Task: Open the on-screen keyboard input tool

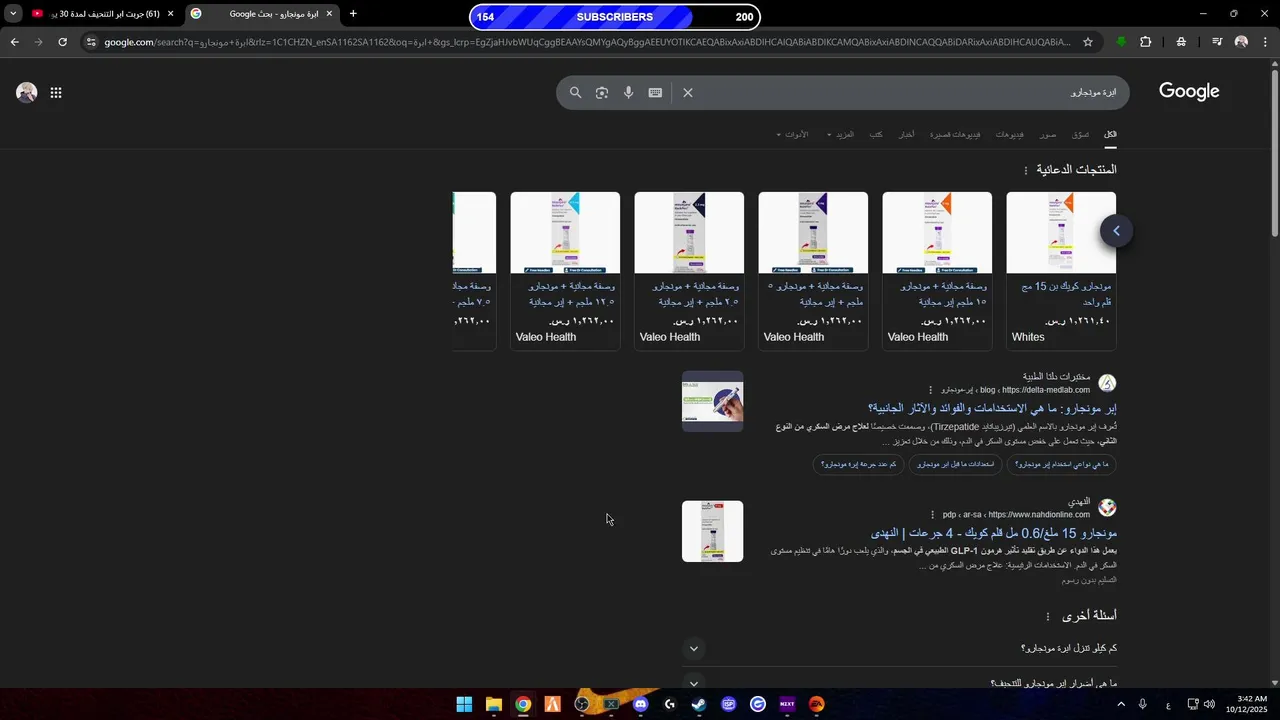Action: (x=655, y=93)
